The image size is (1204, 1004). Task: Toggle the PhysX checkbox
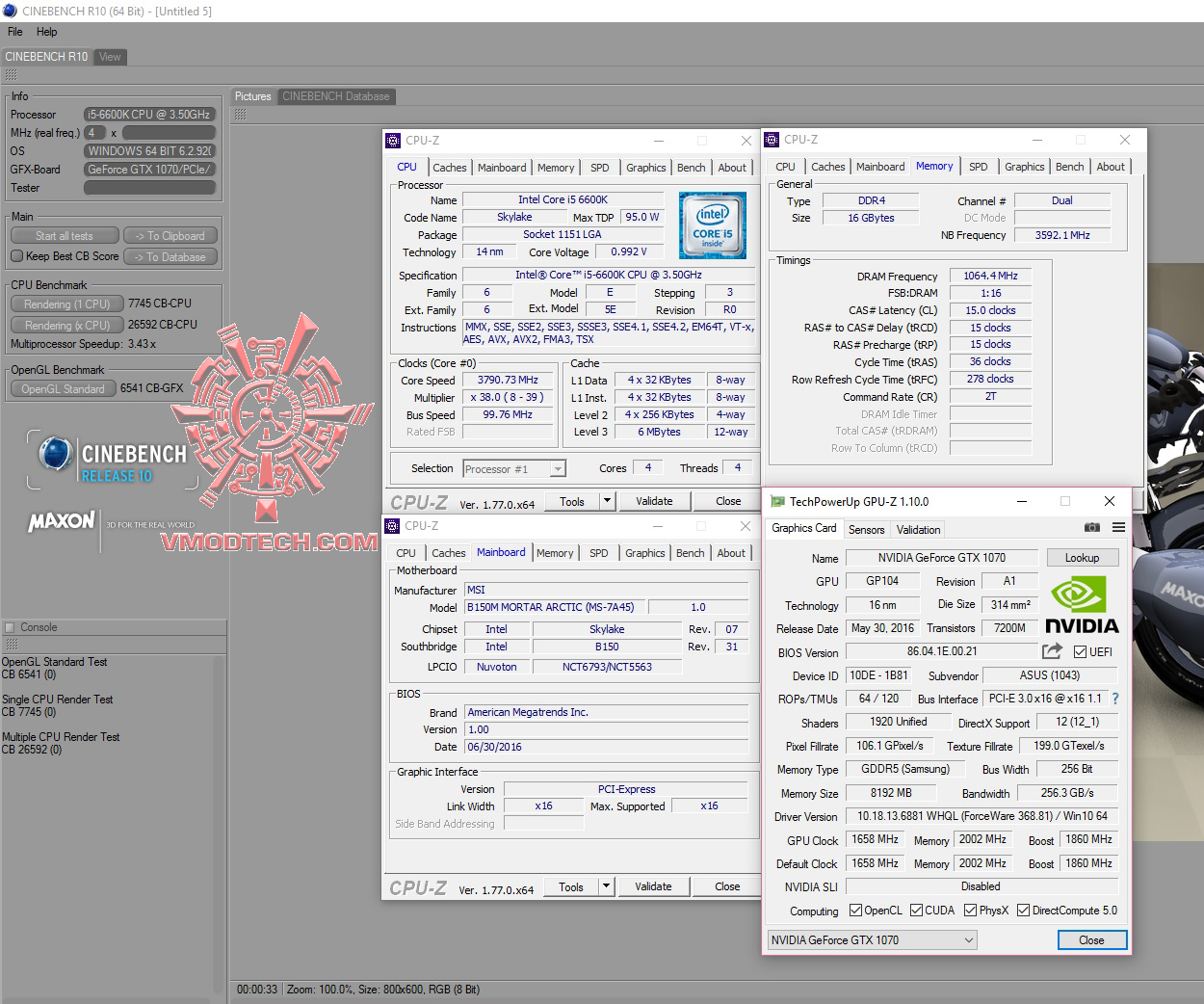pyautogui.click(x=970, y=911)
